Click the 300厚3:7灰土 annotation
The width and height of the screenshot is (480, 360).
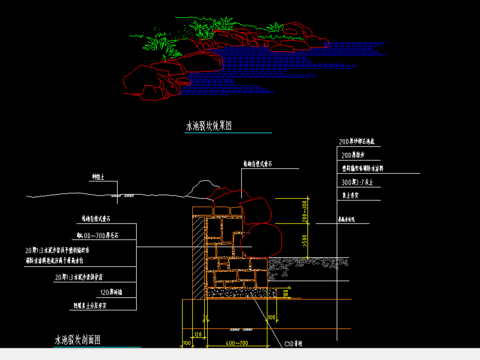pyautogui.click(x=357, y=182)
